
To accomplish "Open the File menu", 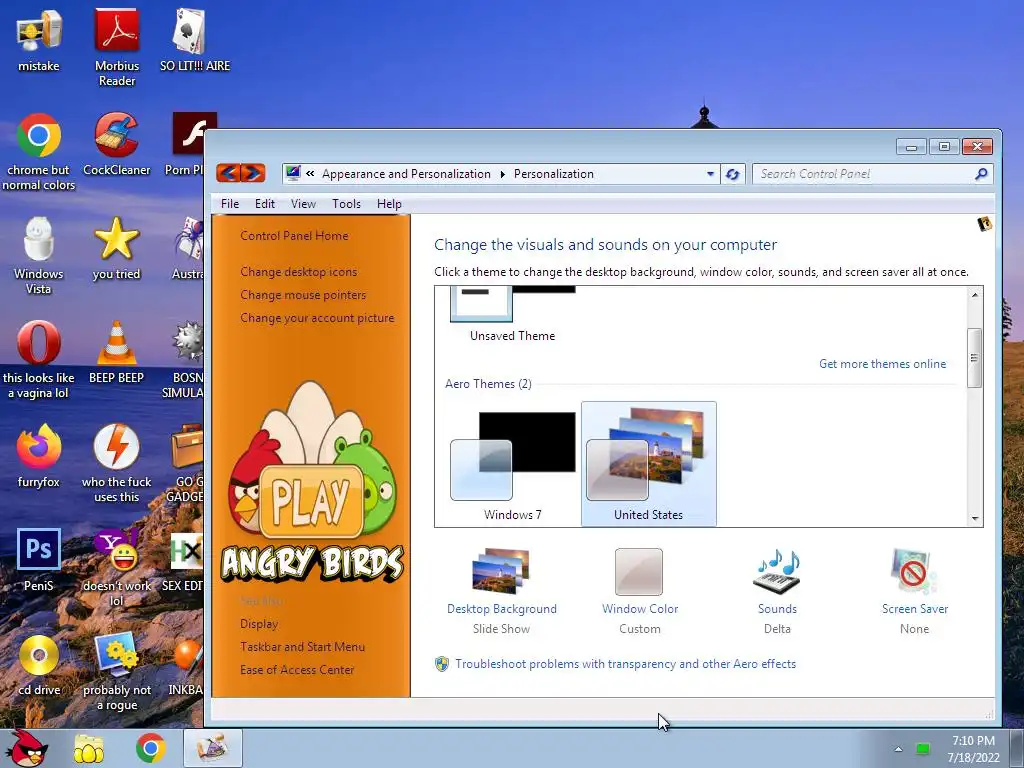I will pos(230,204).
